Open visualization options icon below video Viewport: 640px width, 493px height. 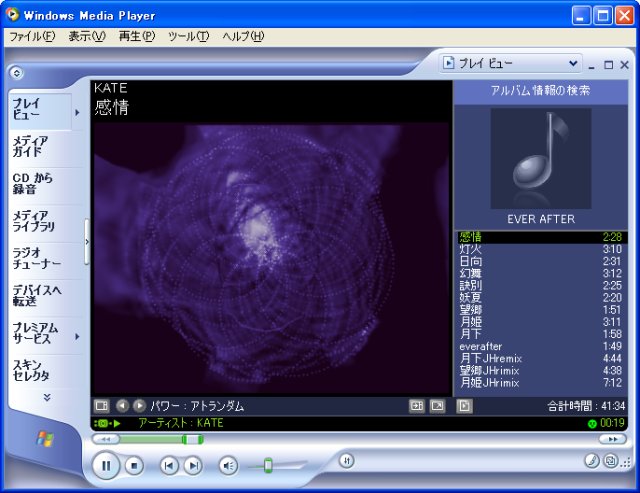pyautogui.click(x=101, y=406)
